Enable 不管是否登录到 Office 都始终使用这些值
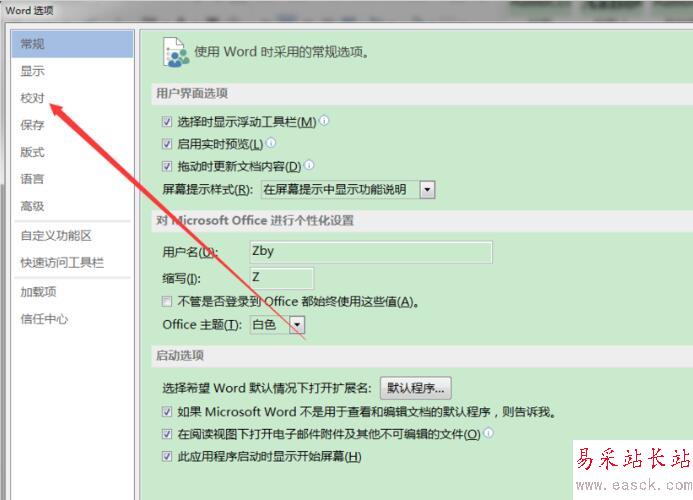 [167, 302]
